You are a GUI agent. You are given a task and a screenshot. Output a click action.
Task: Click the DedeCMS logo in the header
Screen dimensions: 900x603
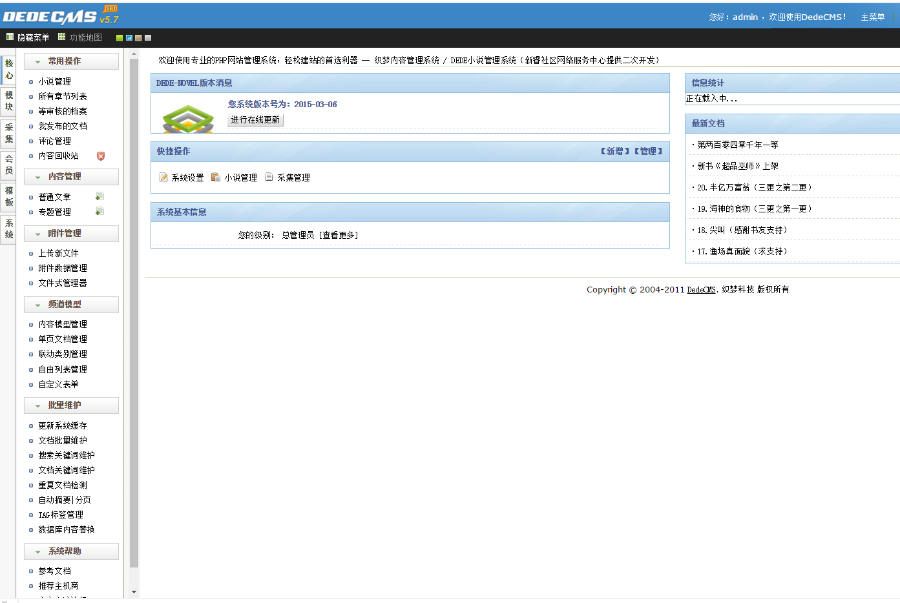point(60,16)
